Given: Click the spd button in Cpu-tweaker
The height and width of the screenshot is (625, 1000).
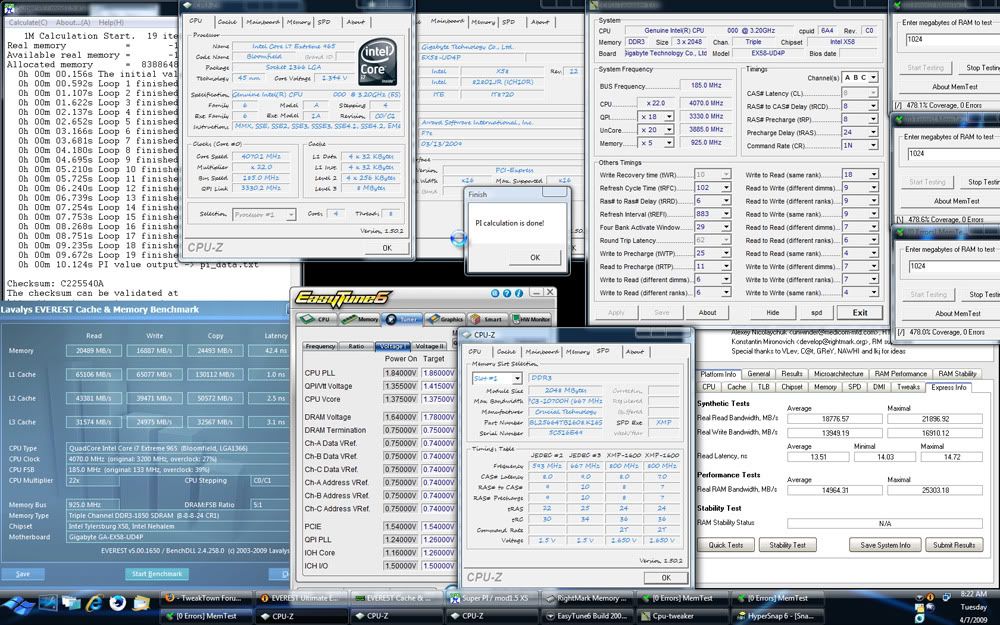Looking at the screenshot, I should click(816, 312).
